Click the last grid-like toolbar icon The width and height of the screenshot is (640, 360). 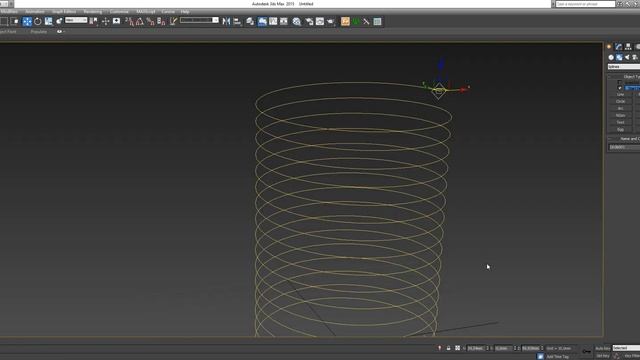pyautogui.click(x=378, y=21)
